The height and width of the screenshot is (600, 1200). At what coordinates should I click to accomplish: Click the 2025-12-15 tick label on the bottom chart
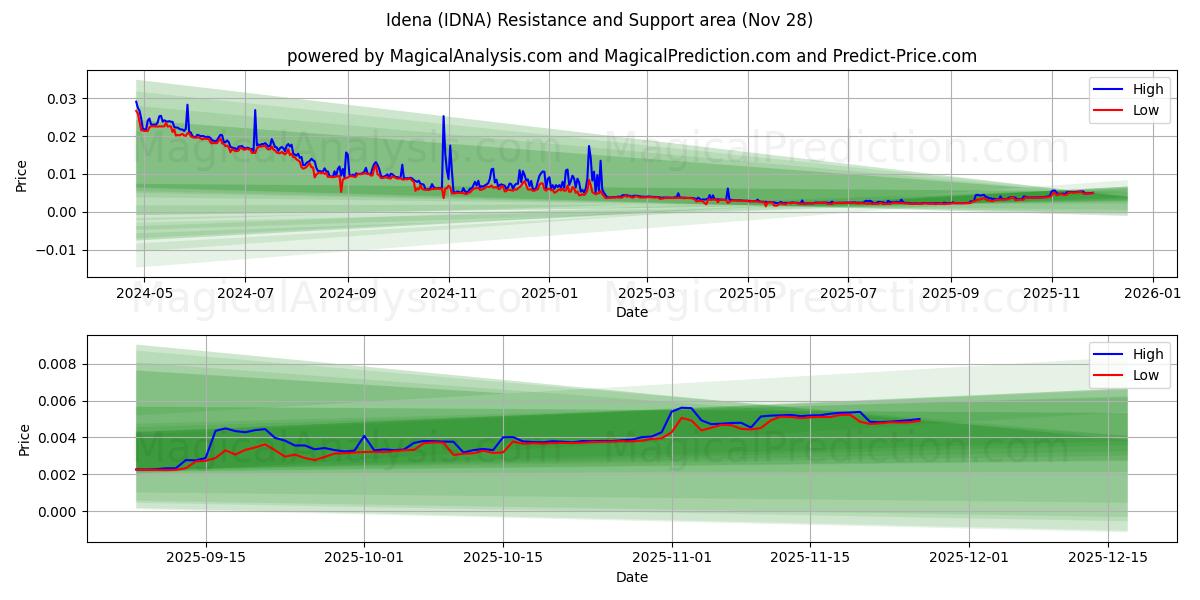click(1110, 555)
